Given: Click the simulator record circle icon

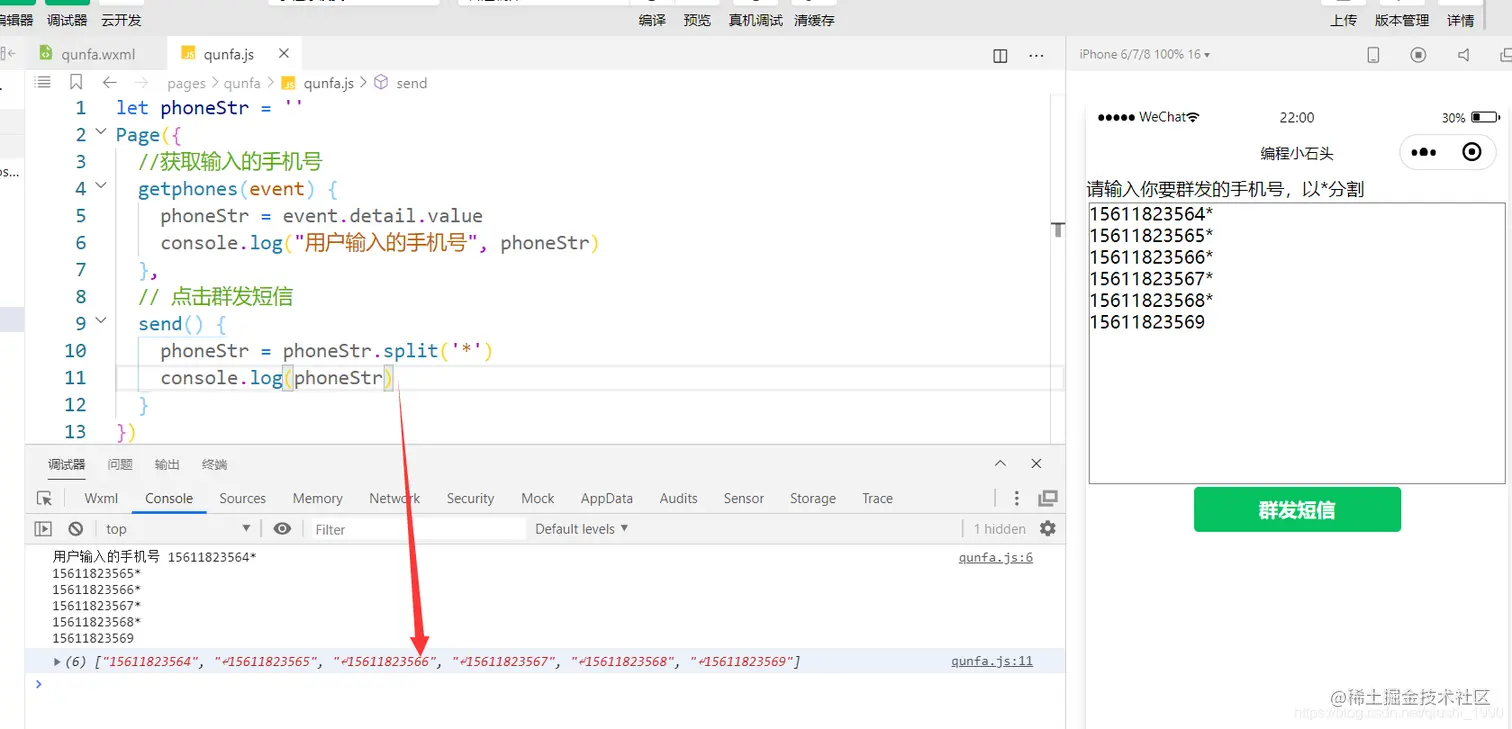Looking at the screenshot, I should (x=1418, y=55).
